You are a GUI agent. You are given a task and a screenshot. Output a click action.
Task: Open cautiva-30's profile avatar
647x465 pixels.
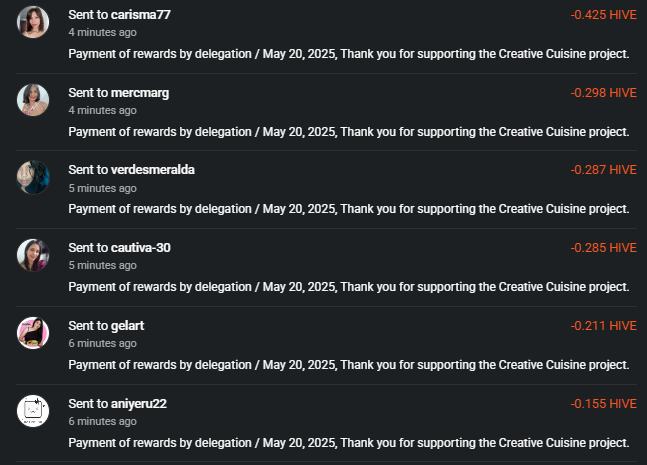33,255
